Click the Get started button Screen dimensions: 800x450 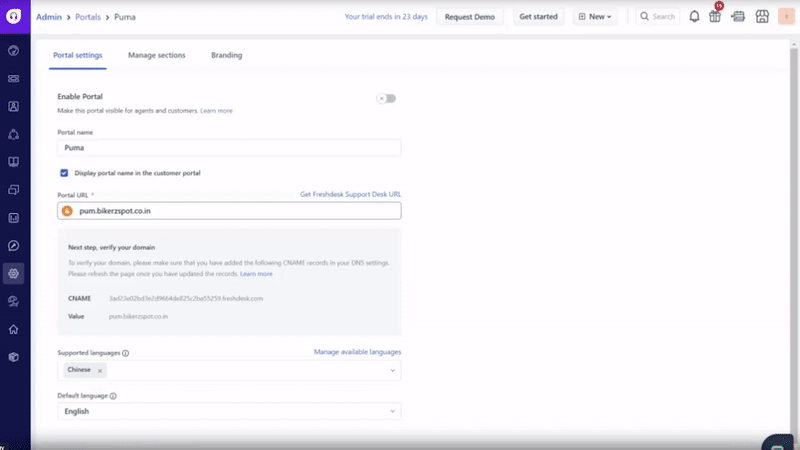pyautogui.click(x=538, y=16)
